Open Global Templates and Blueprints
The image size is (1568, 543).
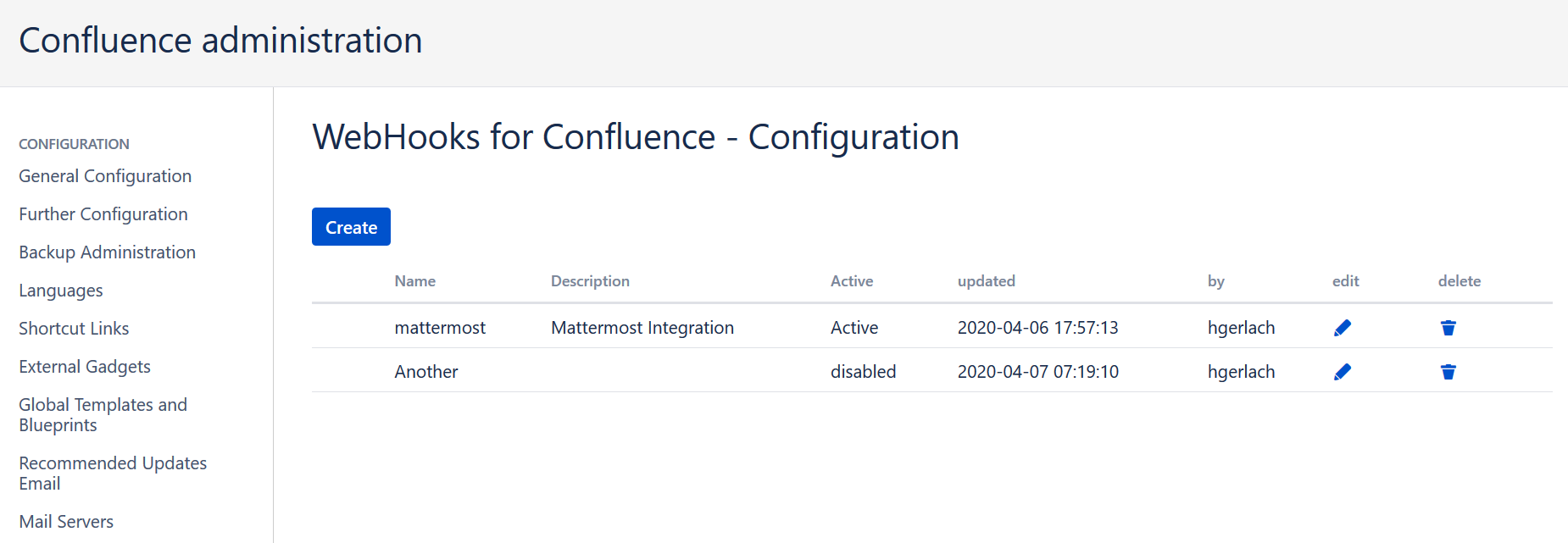(103, 415)
